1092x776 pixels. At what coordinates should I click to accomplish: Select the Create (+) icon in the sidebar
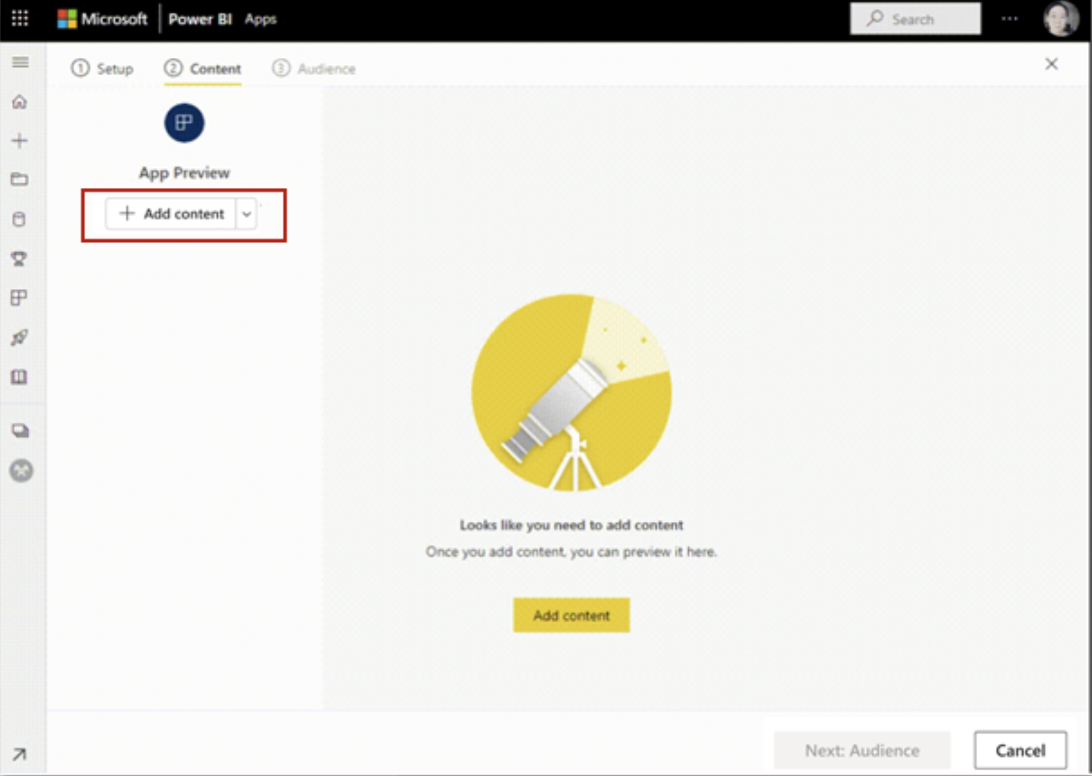click(21, 140)
